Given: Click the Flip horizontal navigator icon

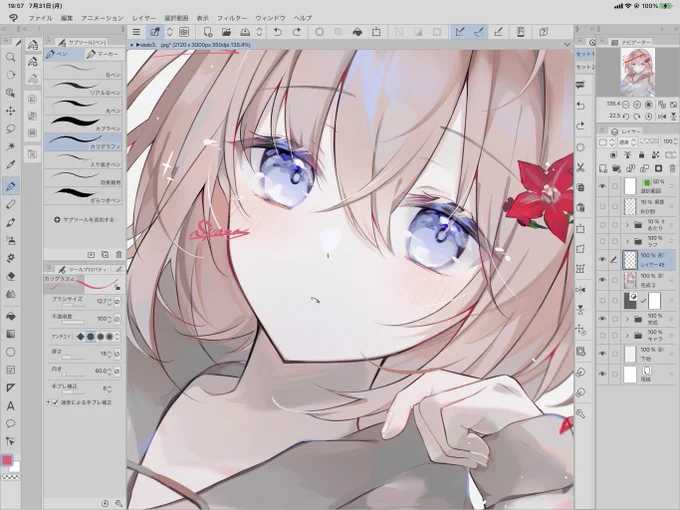Looking at the screenshot, I should click(x=662, y=116).
